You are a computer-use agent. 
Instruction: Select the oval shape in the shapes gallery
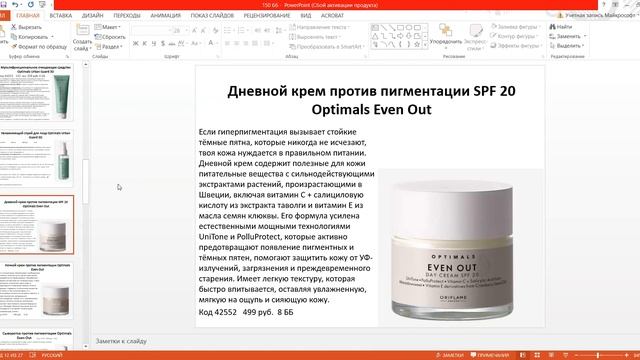tap(409, 28)
